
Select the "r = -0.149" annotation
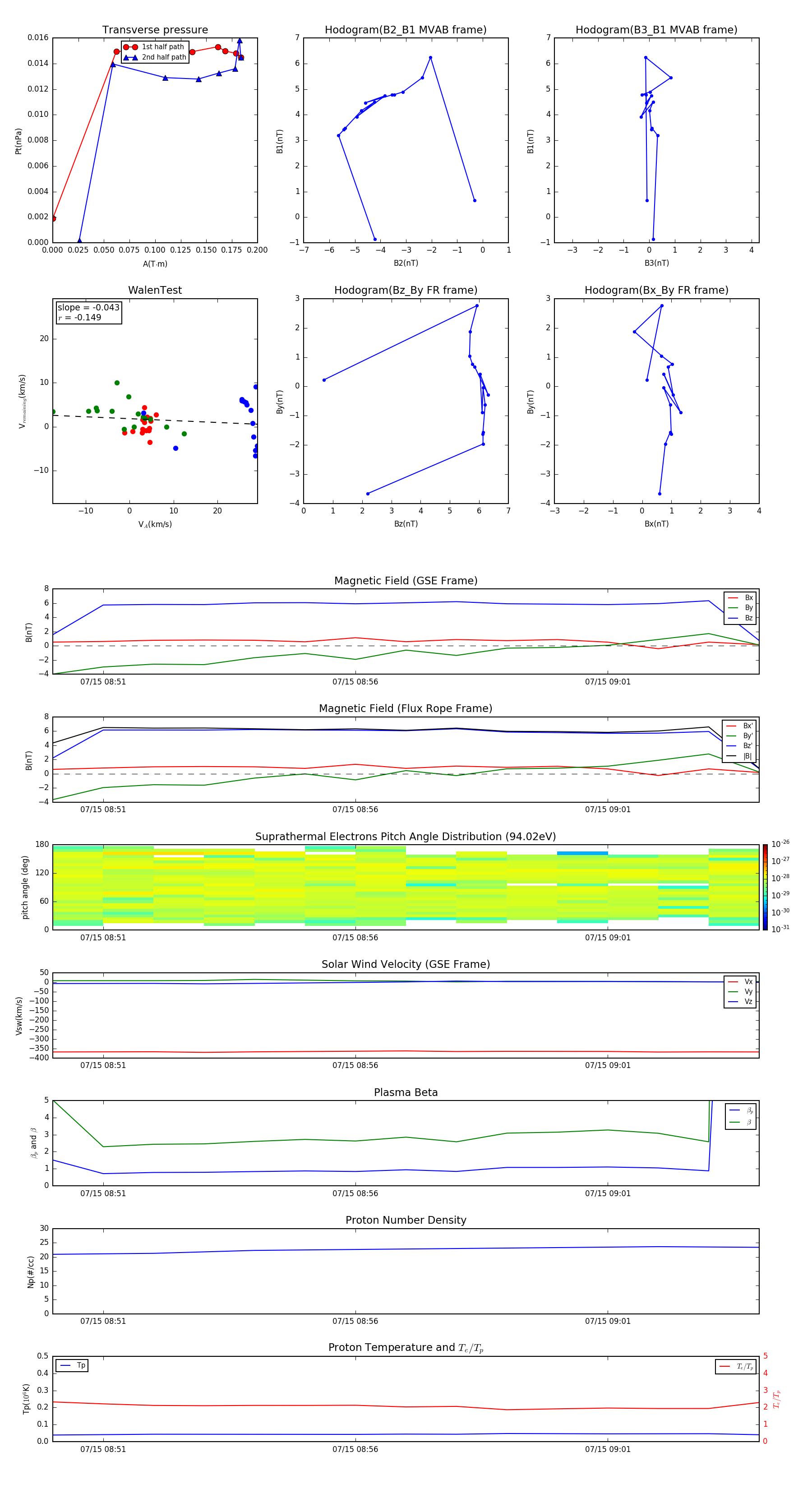80,317
